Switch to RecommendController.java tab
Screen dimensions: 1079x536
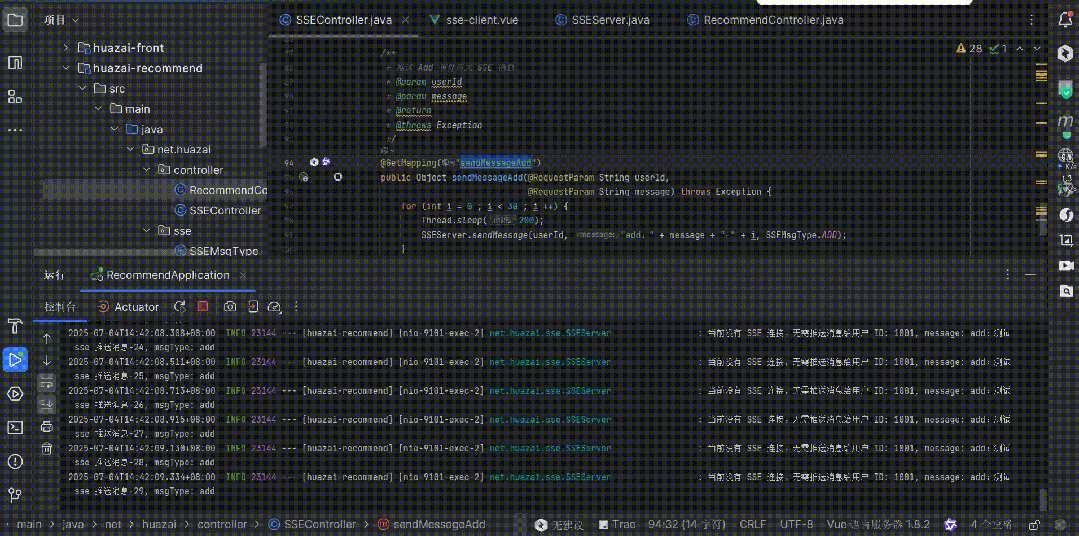765,20
